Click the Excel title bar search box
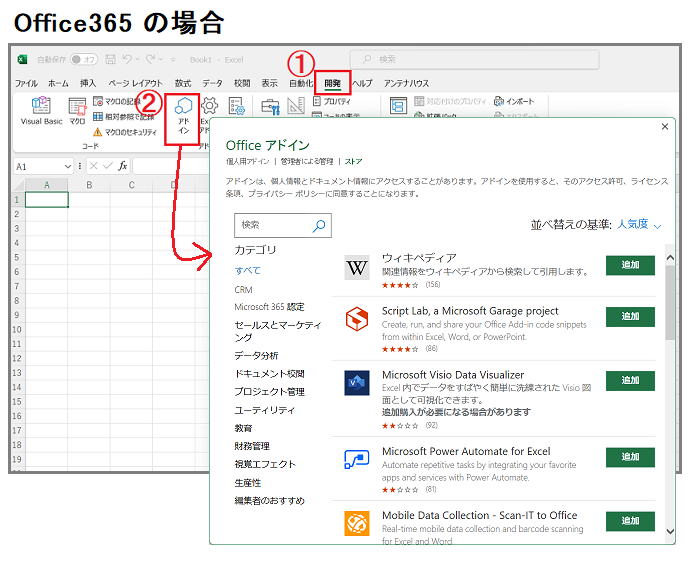The image size is (691, 566). coord(475,60)
